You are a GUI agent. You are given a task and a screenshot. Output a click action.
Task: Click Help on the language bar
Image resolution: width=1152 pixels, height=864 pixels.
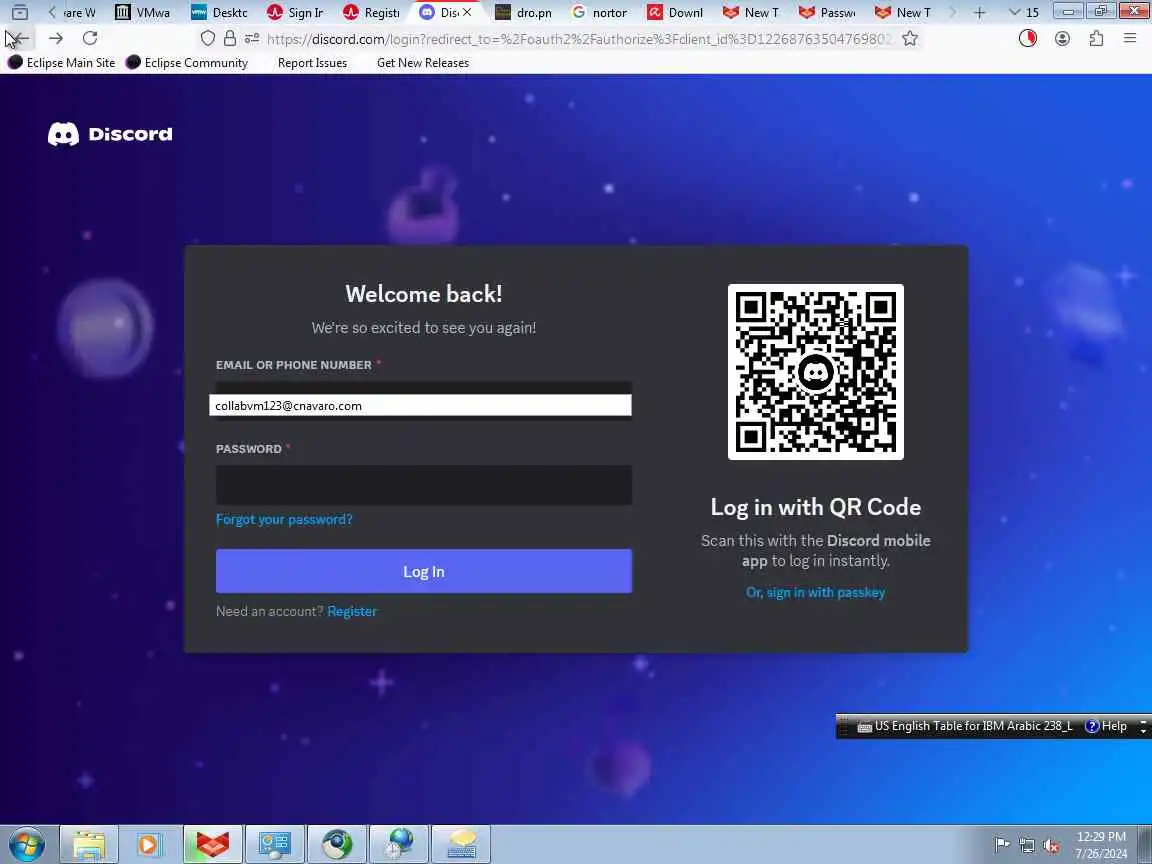point(1106,726)
